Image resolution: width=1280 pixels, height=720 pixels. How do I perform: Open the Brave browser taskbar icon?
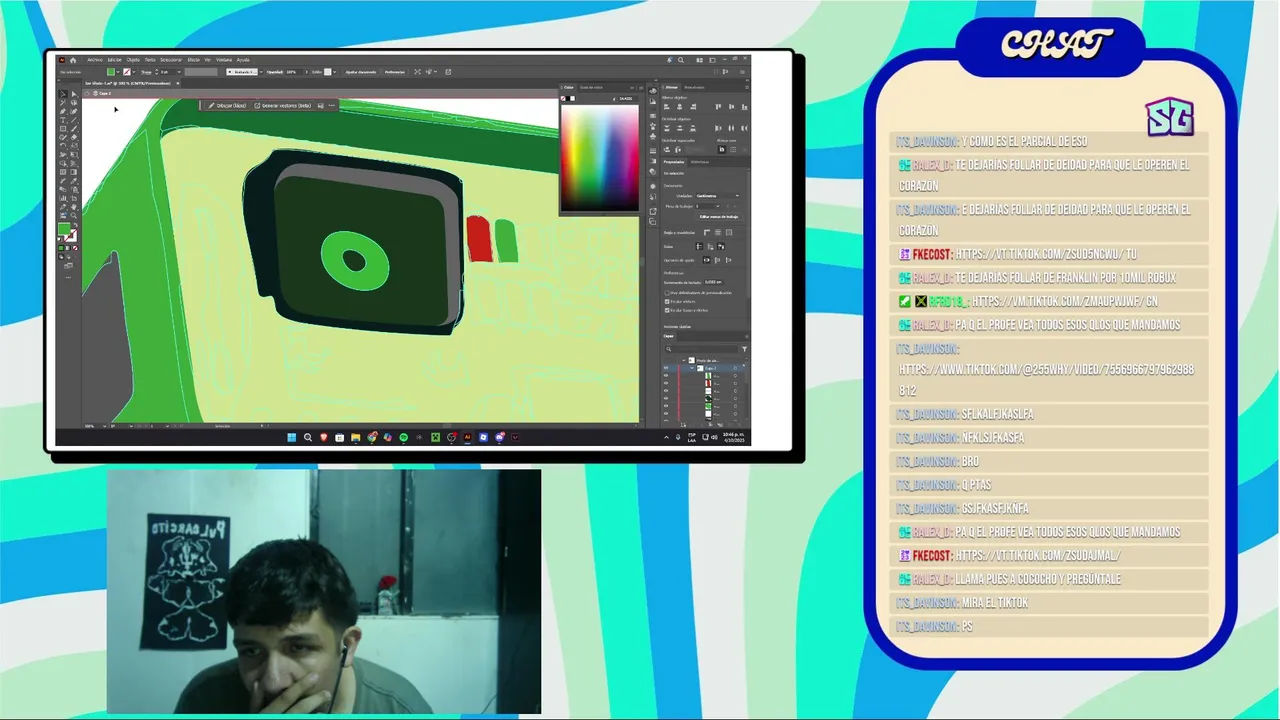pyautogui.click(x=323, y=437)
